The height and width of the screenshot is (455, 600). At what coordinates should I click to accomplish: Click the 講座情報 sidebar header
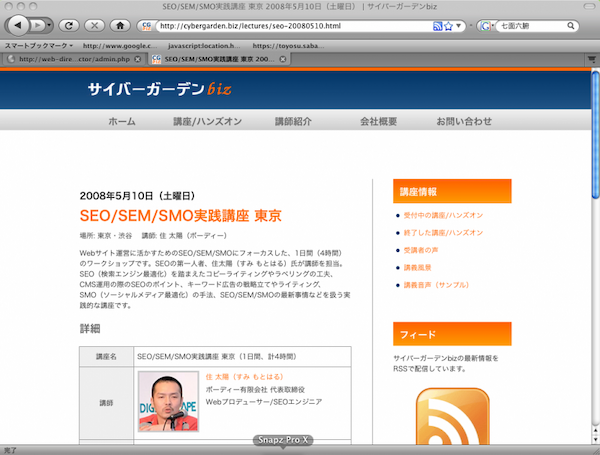point(452,191)
